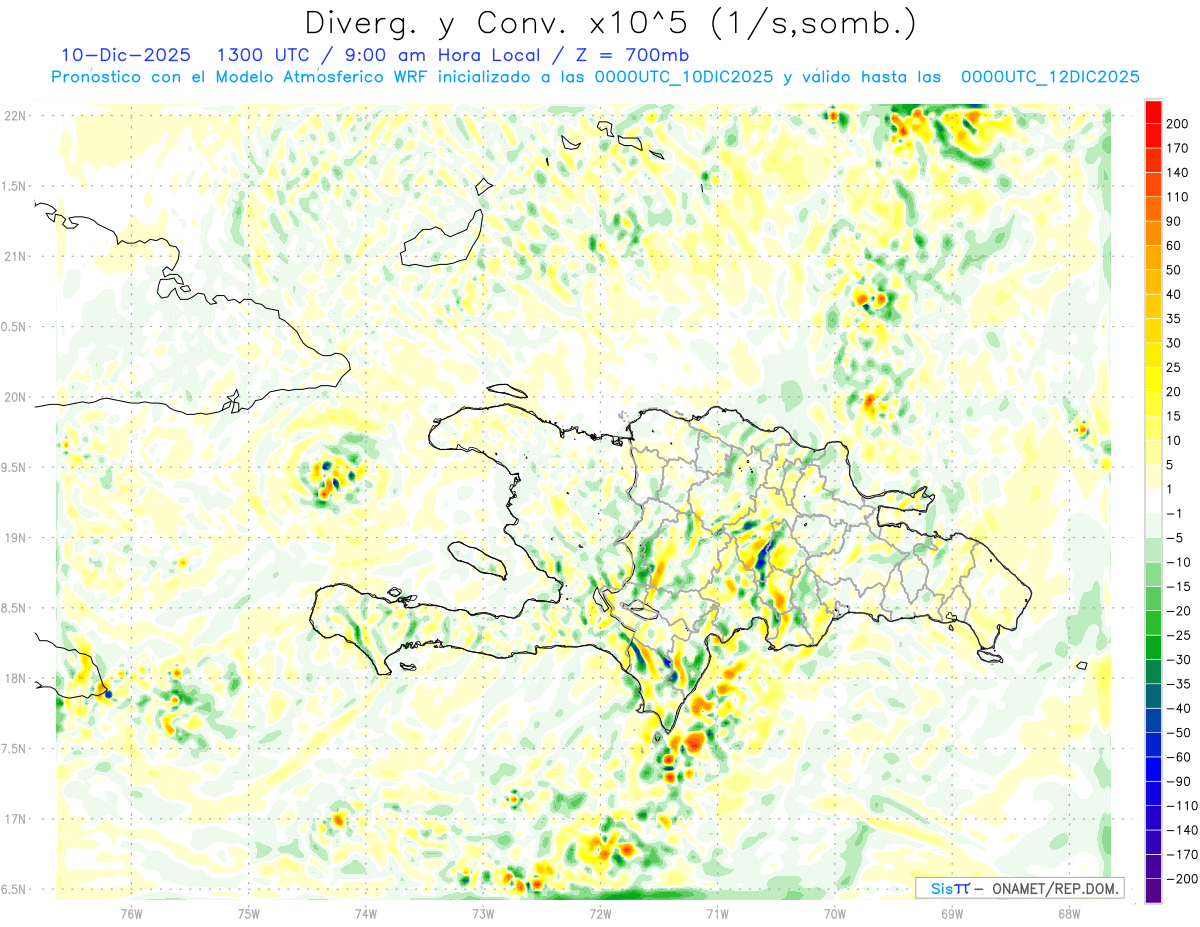1200x927 pixels.
Task: Select the longitude label "69W"
Action: [952, 912]
